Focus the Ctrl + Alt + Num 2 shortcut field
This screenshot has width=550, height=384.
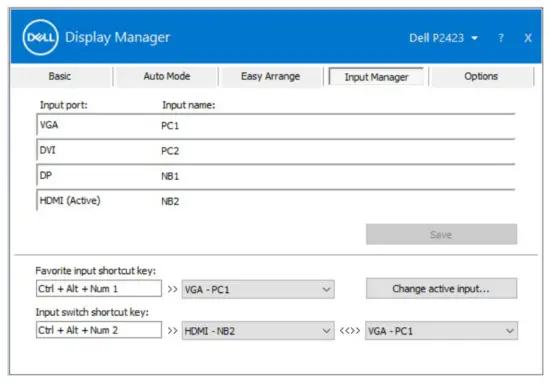[99, 330]
